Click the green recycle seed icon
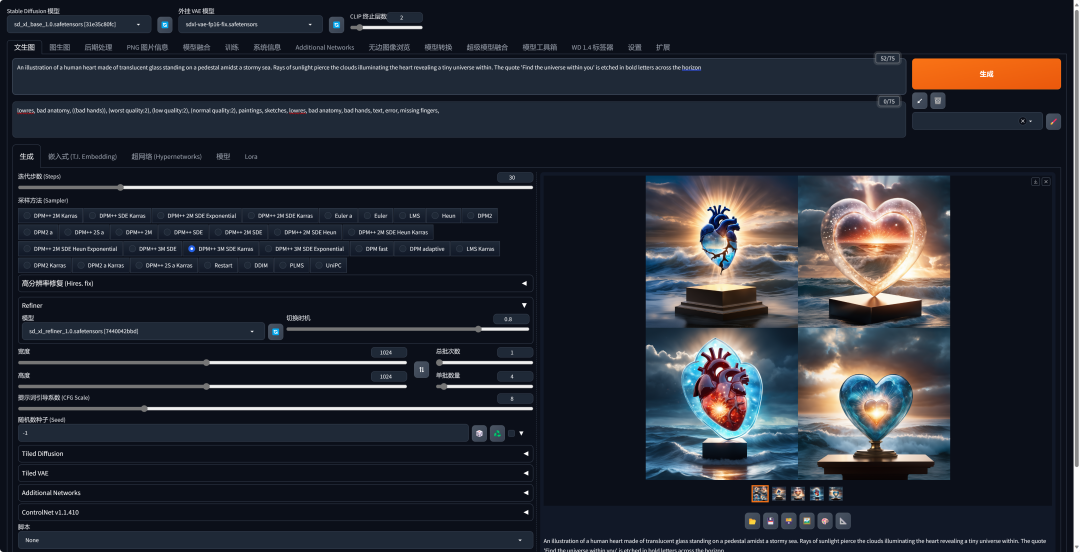Image resolution: width=1080 pixels, height=552 pixels. tap(497, 433)
